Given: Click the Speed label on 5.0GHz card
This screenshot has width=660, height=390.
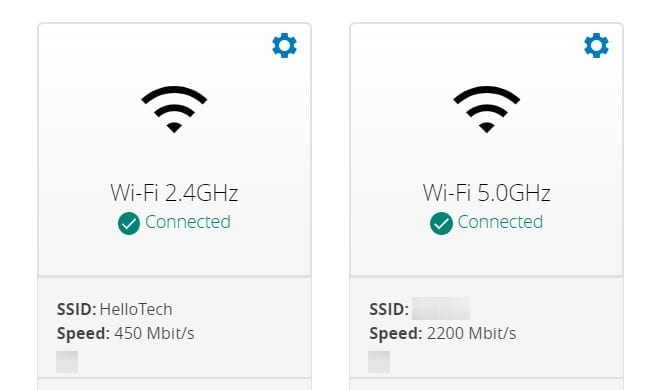Looking at the screenshot, I should click(396, 334).
